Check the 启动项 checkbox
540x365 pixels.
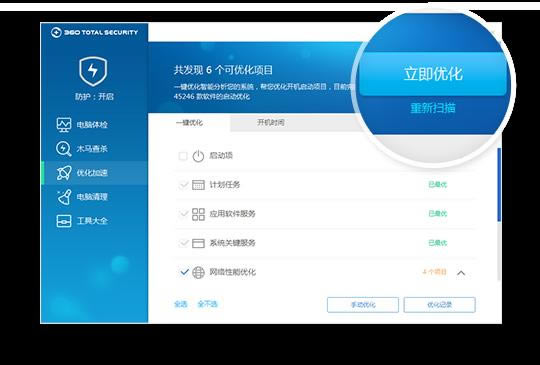click(183, 156)
